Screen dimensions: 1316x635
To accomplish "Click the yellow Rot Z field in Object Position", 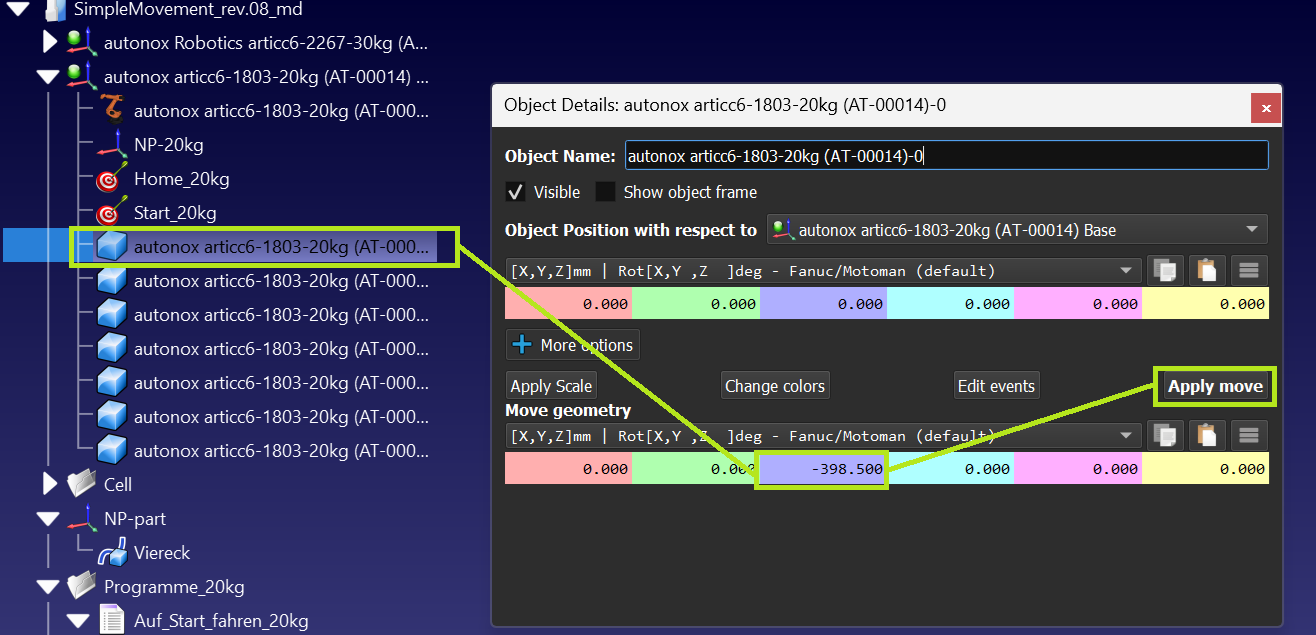I will [x=1205, y=304].
